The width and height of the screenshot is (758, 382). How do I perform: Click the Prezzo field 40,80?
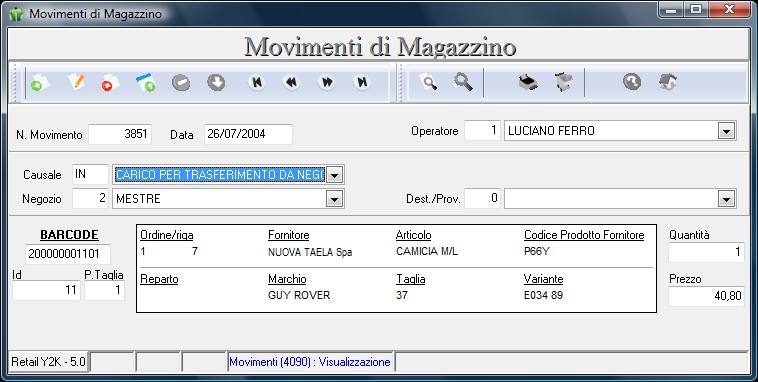pyautogui.click(x=706, y=296)
